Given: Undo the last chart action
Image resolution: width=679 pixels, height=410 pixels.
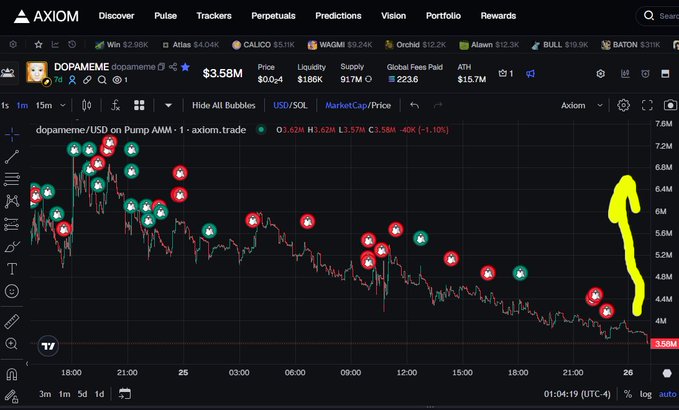Looking at the screenshot, I should (414, 105).
